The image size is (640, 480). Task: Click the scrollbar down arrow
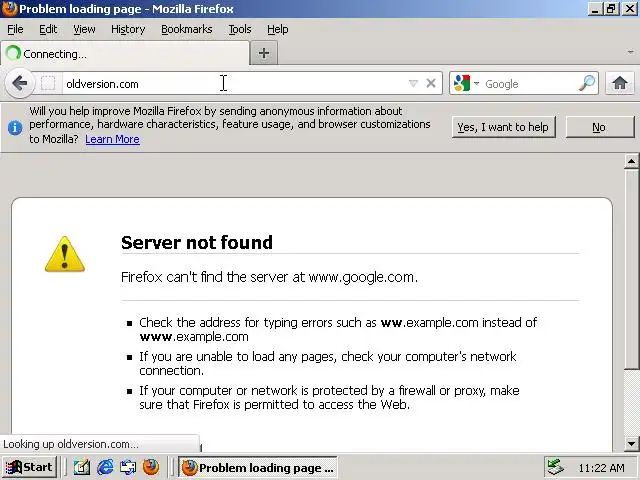(x=631, y=443)
